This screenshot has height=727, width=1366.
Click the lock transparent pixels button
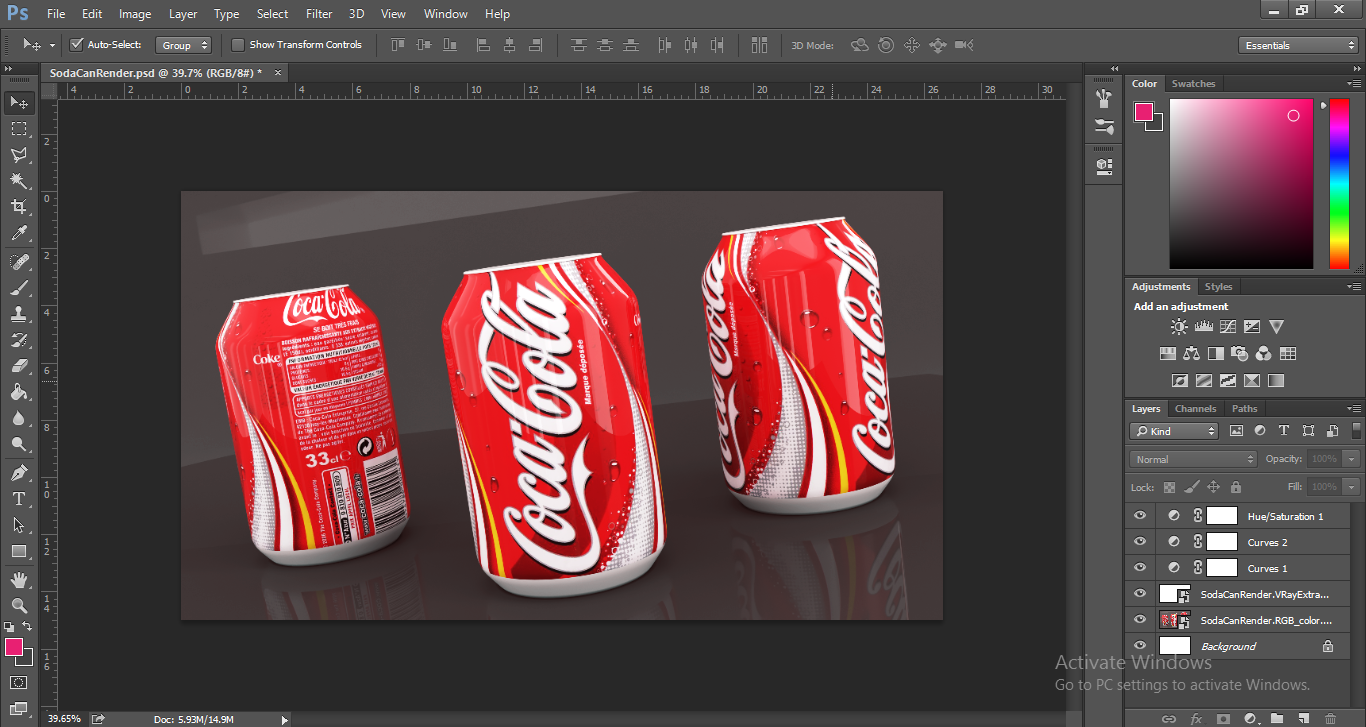[1169, 487]
